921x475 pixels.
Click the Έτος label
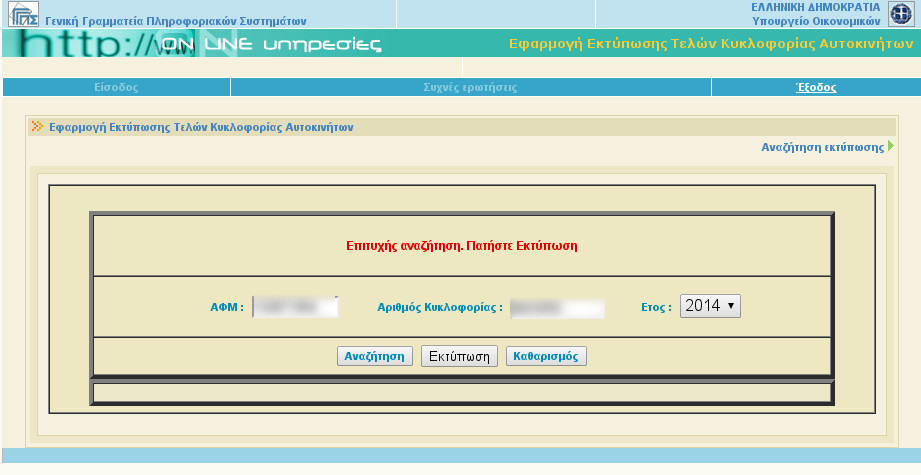pos(657,307)
